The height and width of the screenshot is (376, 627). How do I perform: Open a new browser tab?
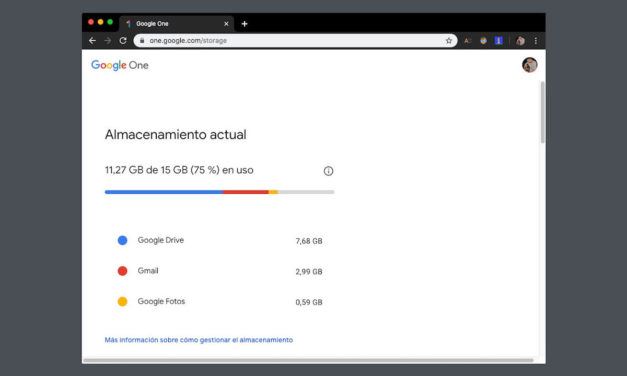point(244,24)
